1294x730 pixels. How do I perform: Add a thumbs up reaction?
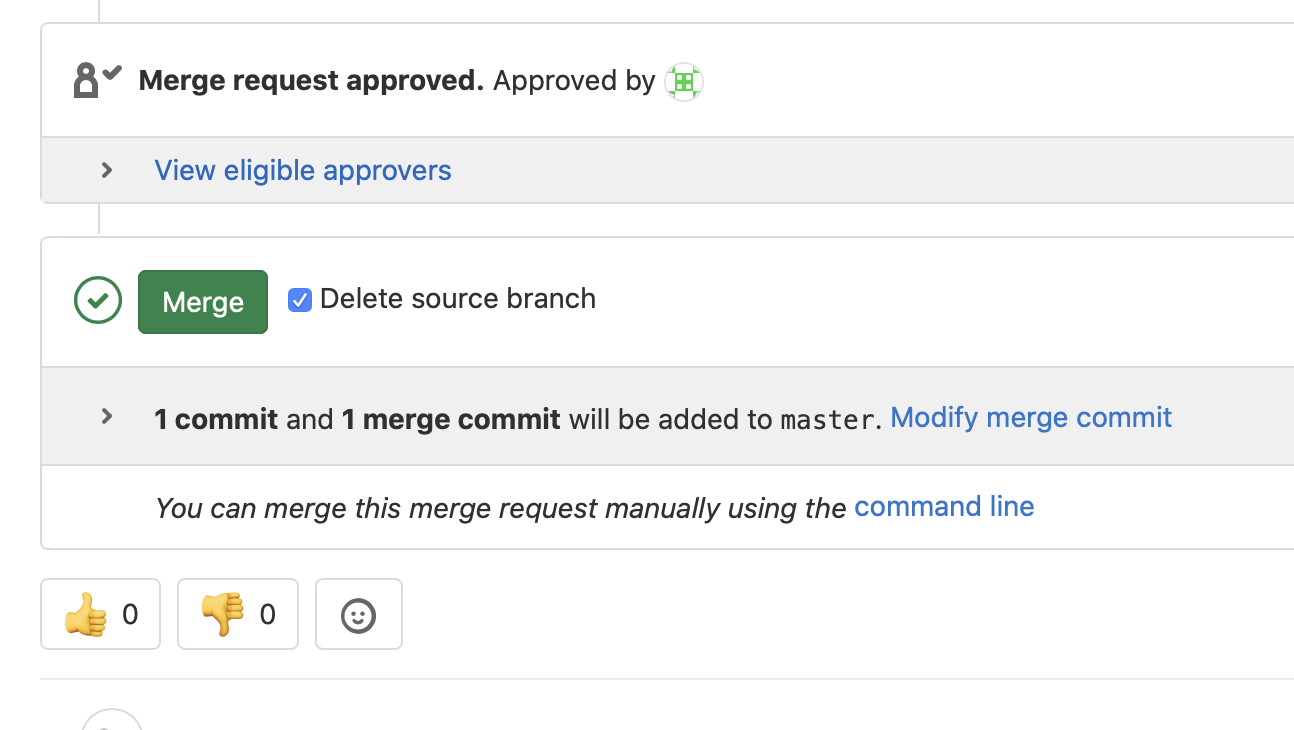tap(100, 614)
